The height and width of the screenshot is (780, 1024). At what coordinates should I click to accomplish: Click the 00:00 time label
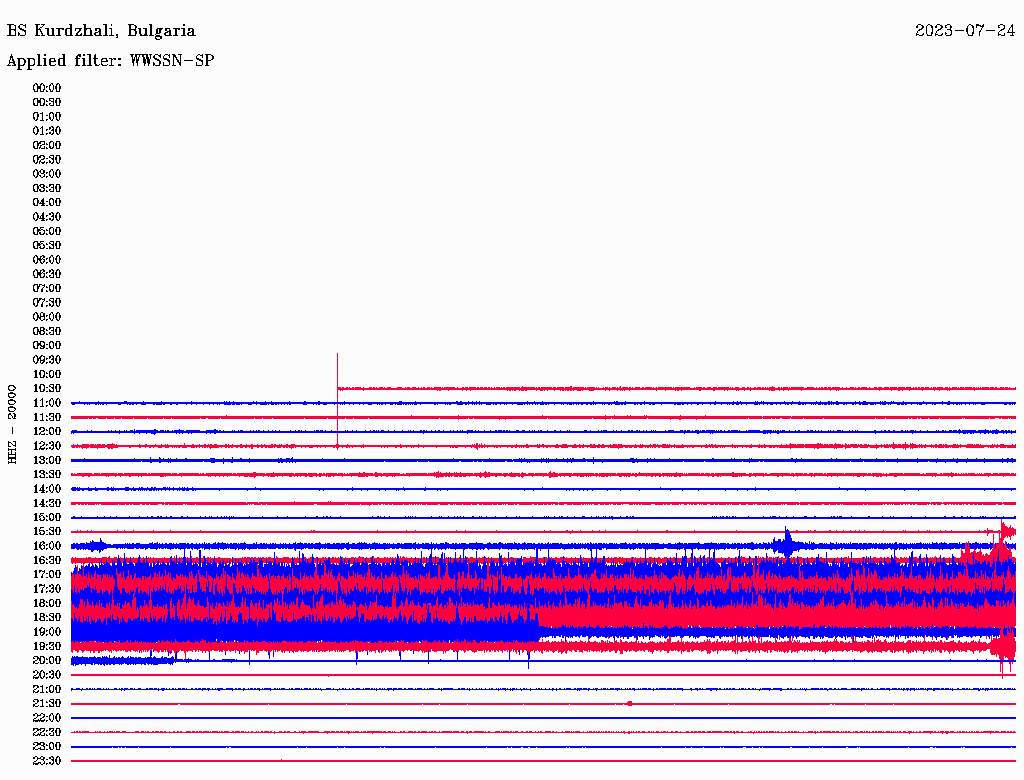(x=47, y=88)
